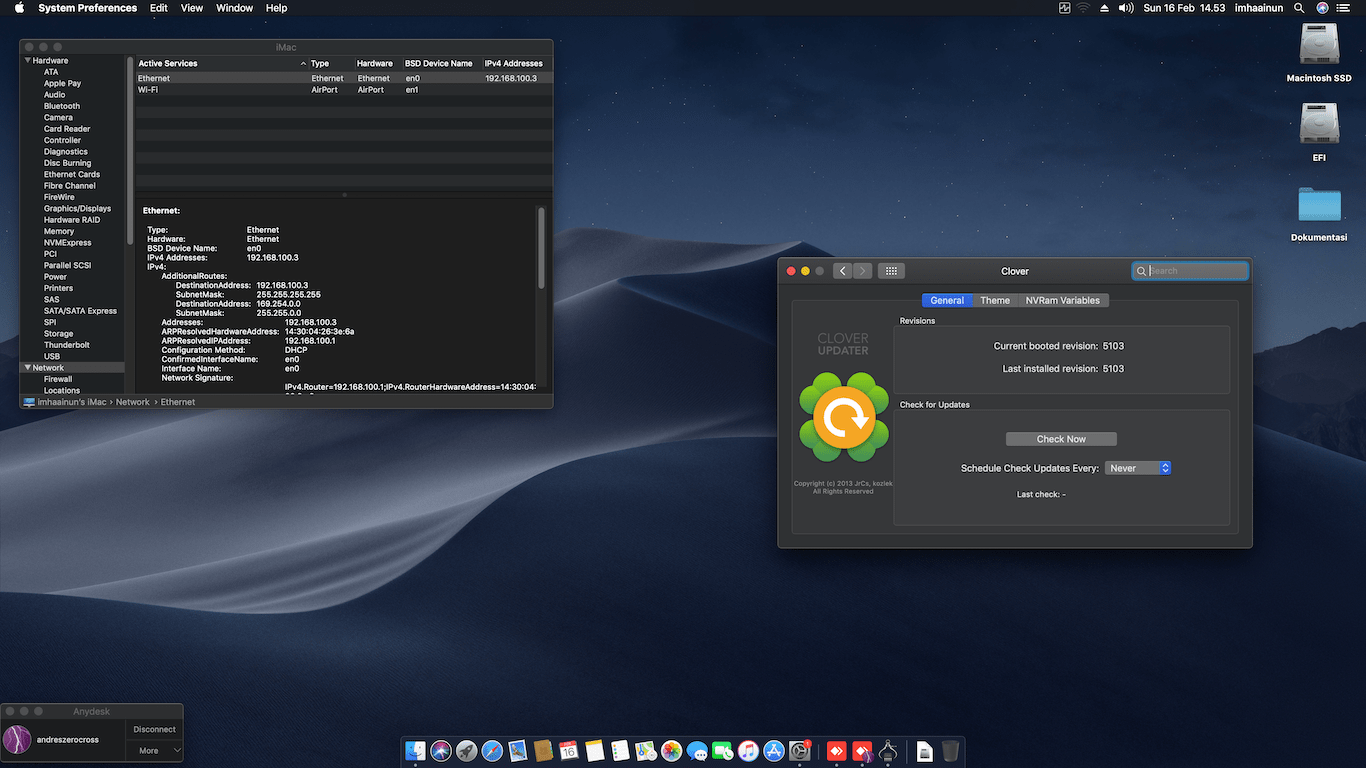Viewport: 1366px width, 768px height.
Task: Open Trash in the dock
Action: coord(950,751)
